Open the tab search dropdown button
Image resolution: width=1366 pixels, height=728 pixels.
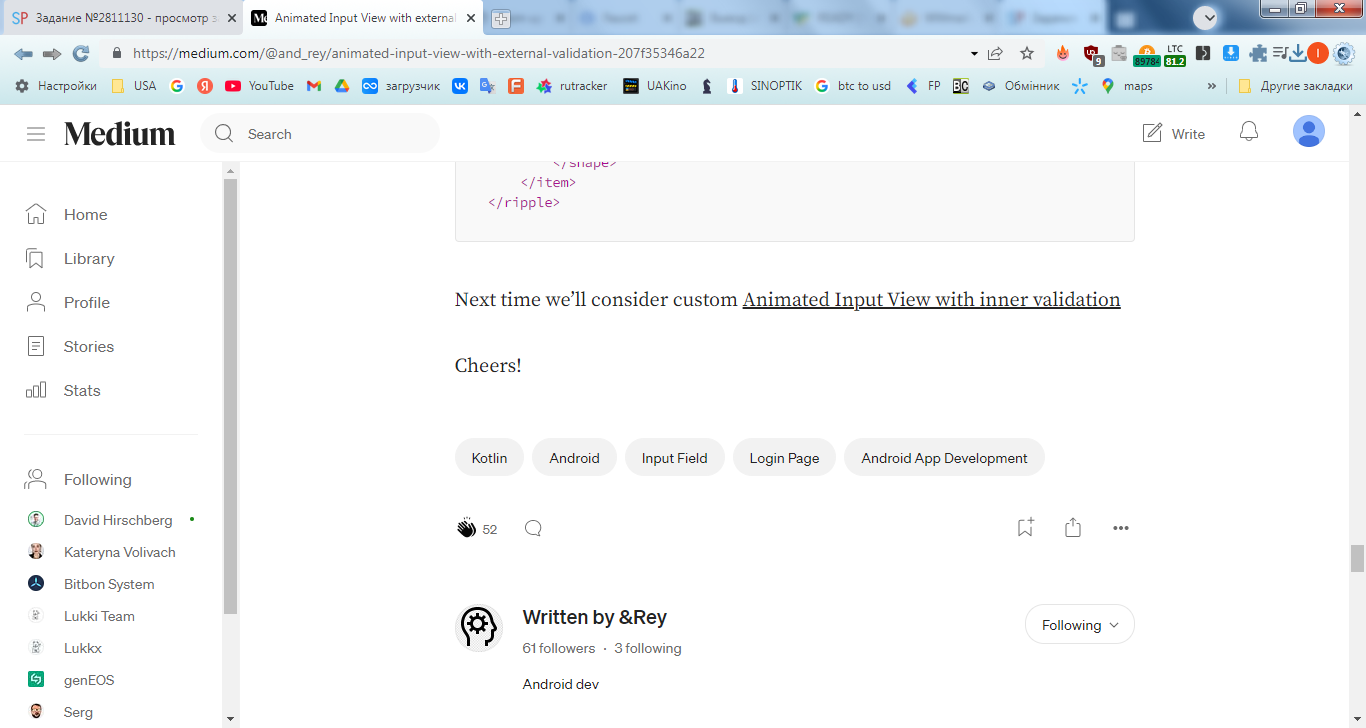[x=1206, y=17]
